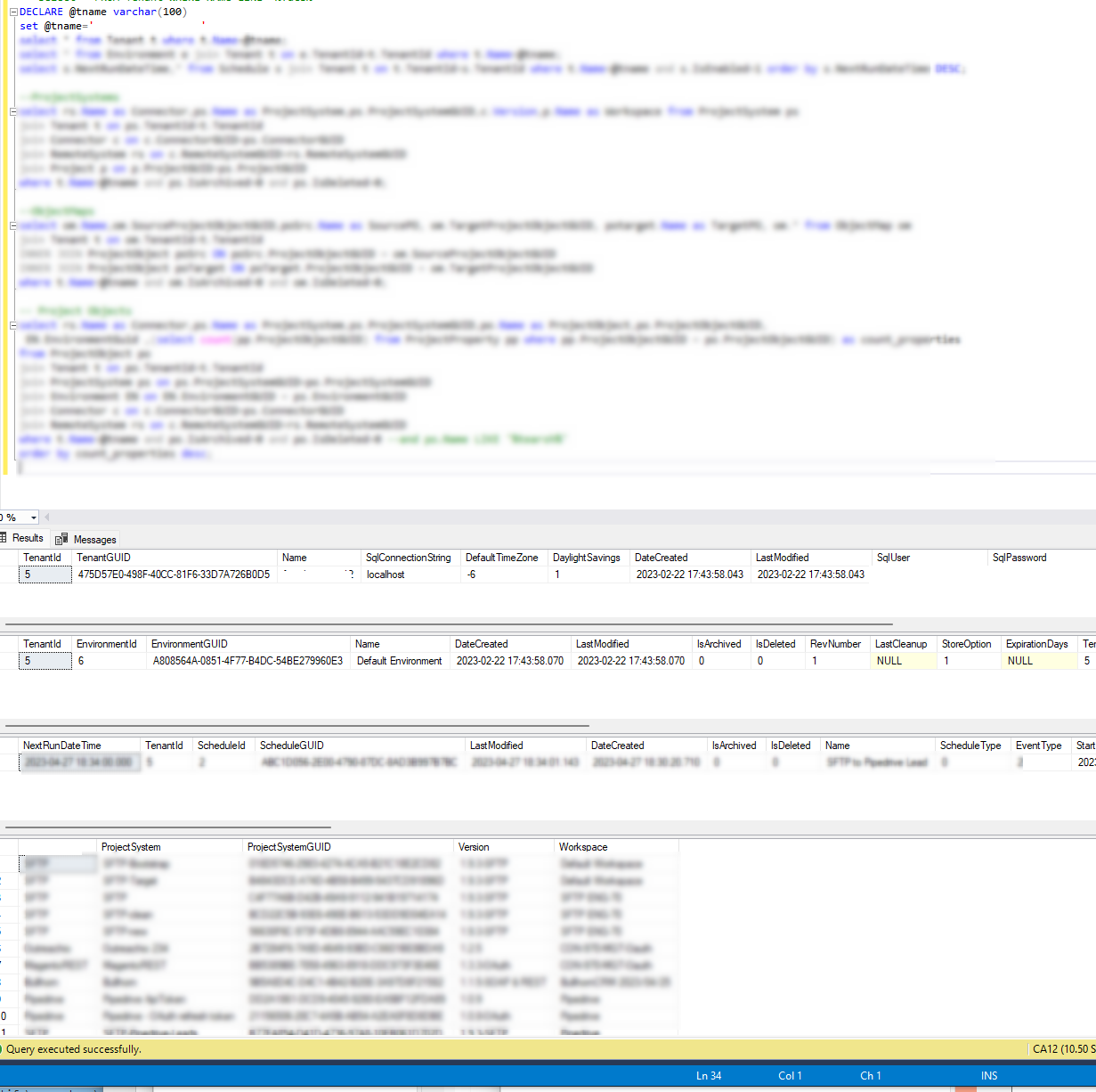1096x1092 pixels.
Task: Click the Ln 34 line indicator
Action: point(708,1075)
